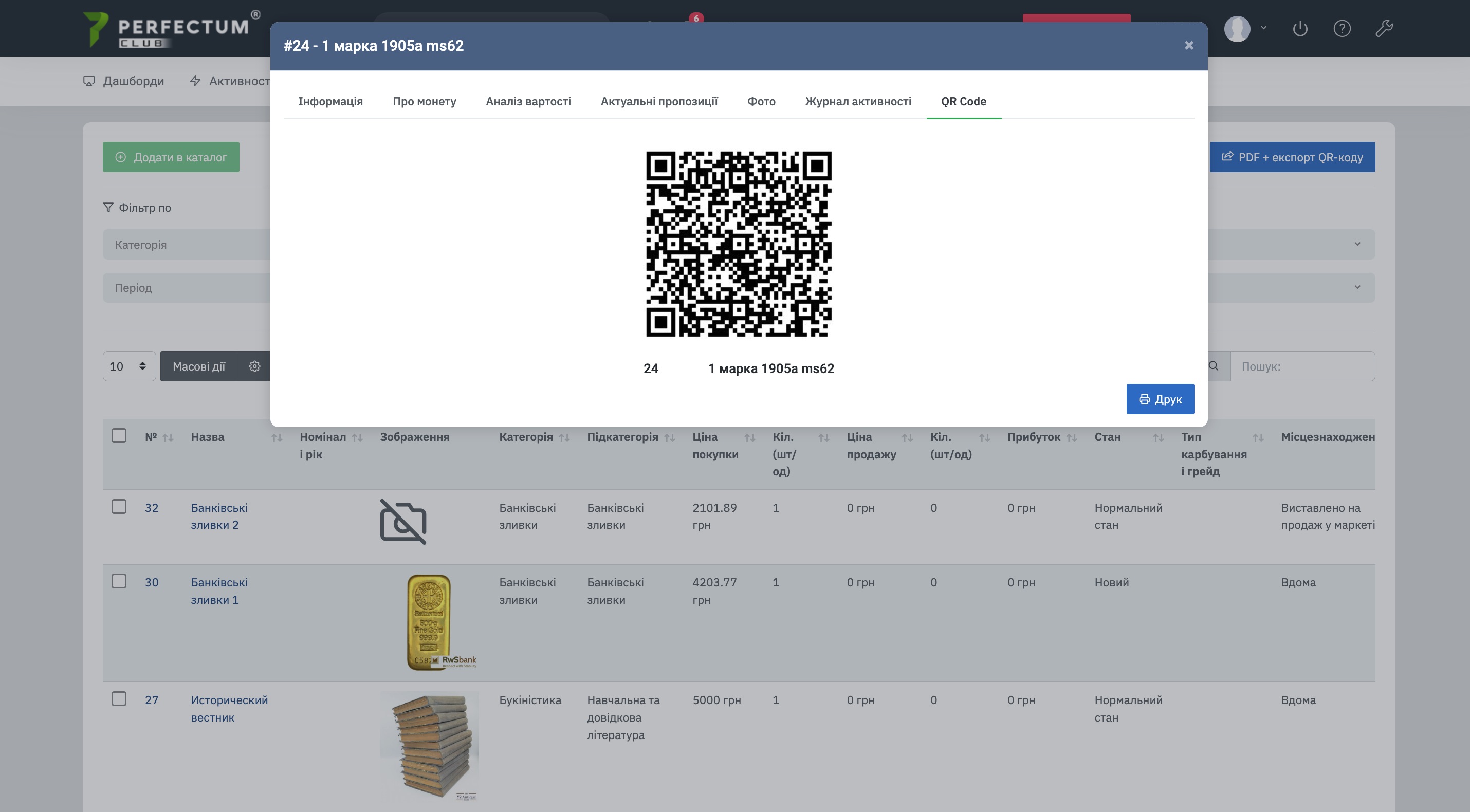This screenshot has height=812, width=1470.
Task: Switch to the Аналіз вартості tab
Action: click(x=528, y=102)
